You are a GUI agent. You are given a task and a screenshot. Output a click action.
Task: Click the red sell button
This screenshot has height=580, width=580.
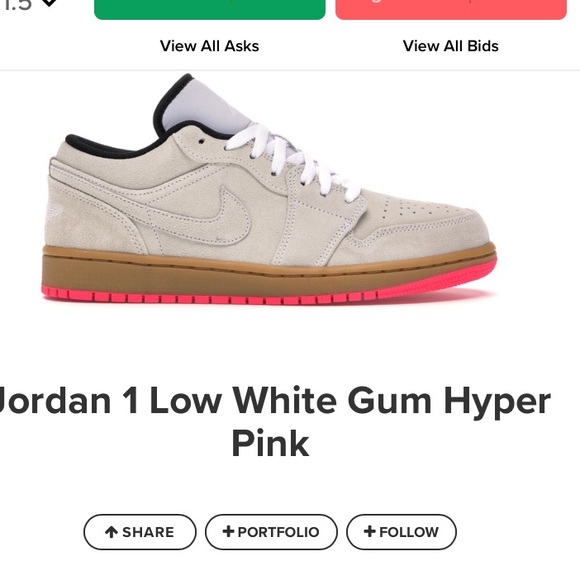[451, 9]
